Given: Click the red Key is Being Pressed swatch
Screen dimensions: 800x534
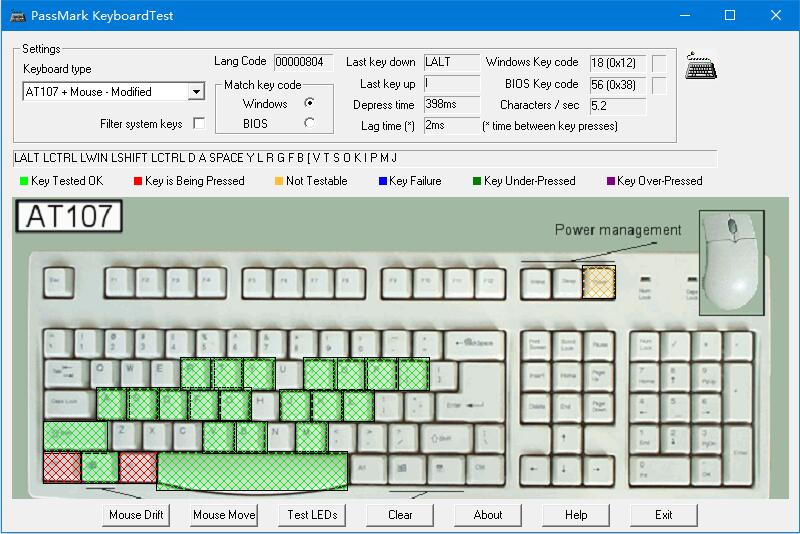Looking at the screenshot, I should [138, 181].
